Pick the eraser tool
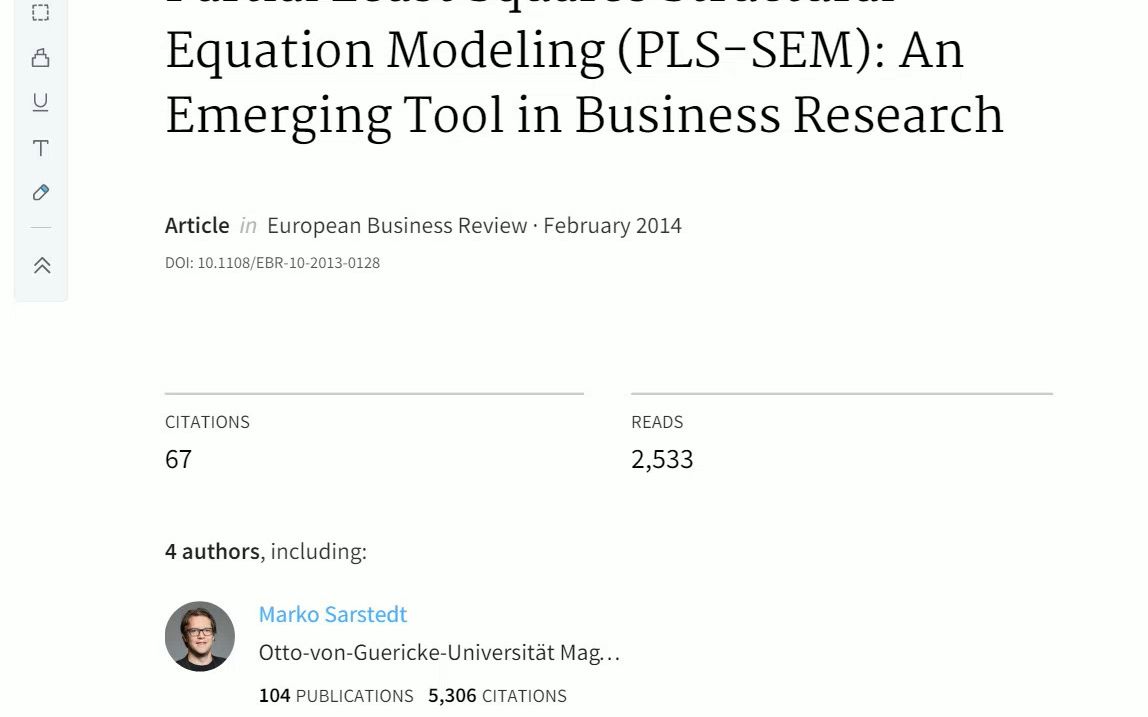Viewport: 1148px width, 717px height. (x=41, y=193)
